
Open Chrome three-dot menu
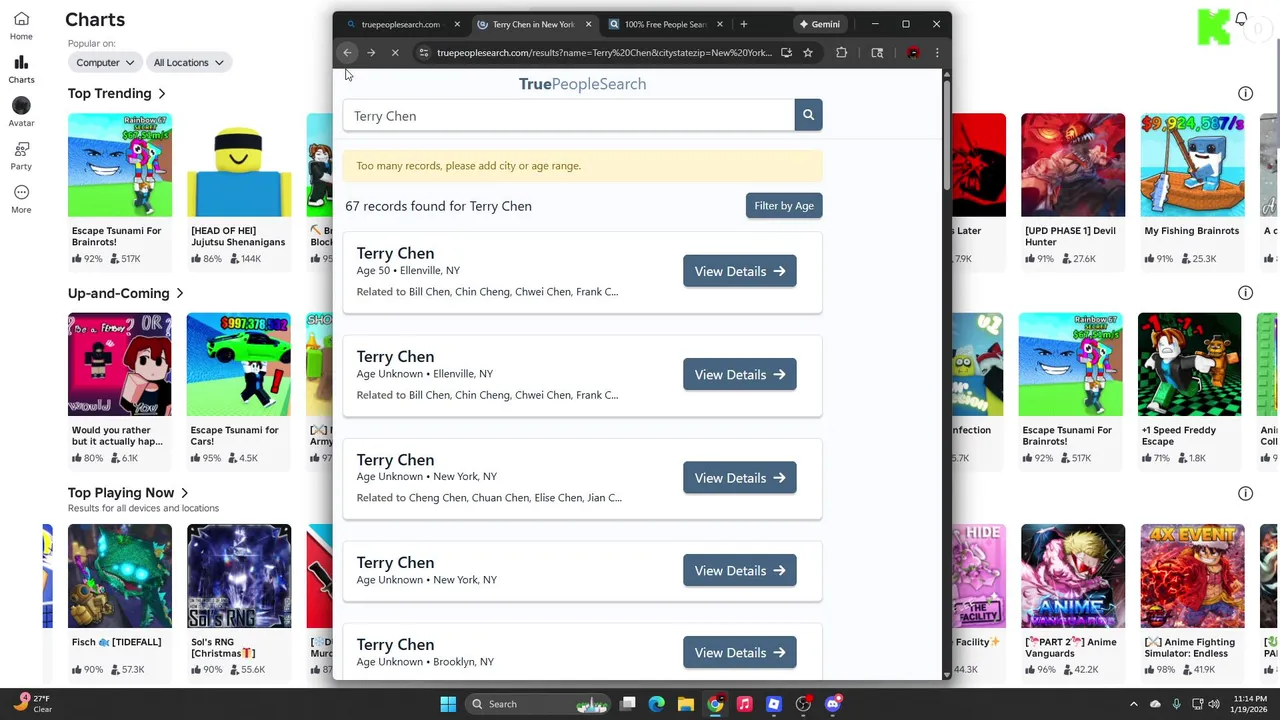[x=937, y=53]
